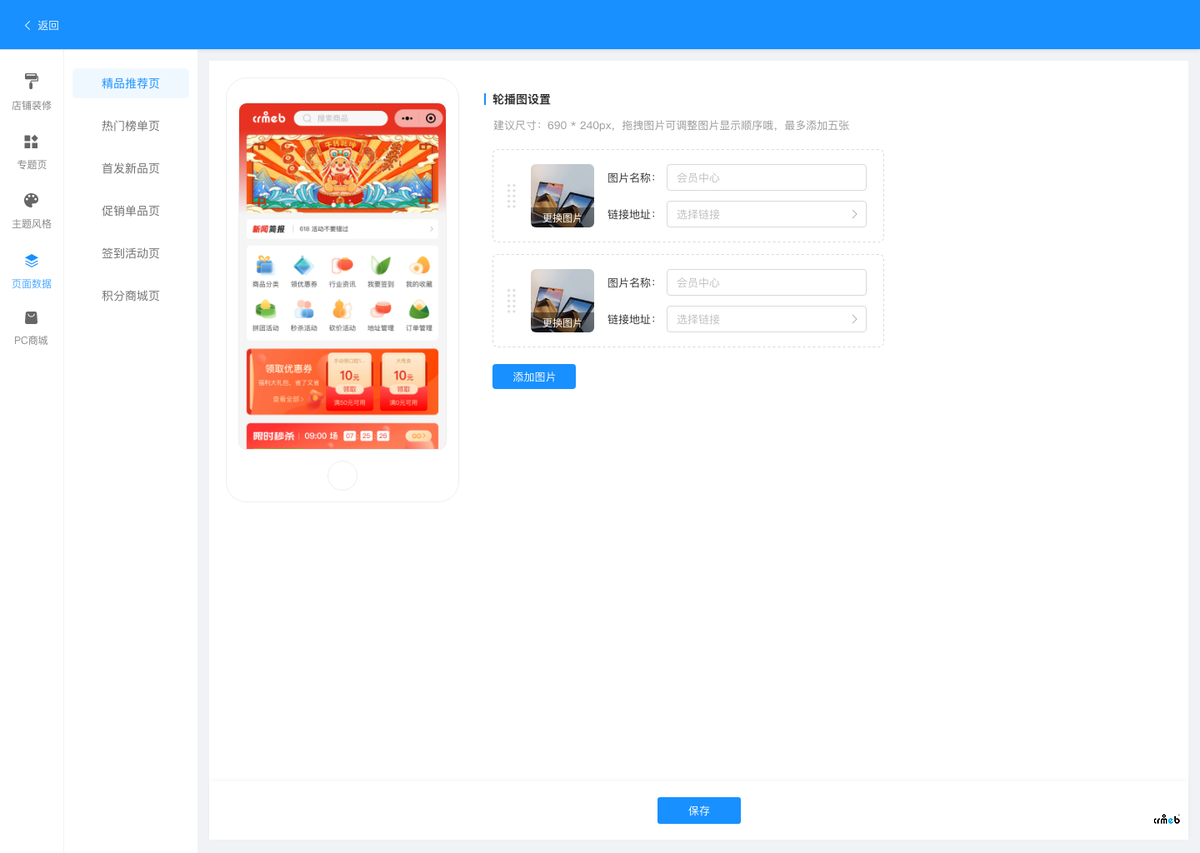
Task: Click the 我的收藏 egg icon in the phone preview
Action: click(419, 265)
